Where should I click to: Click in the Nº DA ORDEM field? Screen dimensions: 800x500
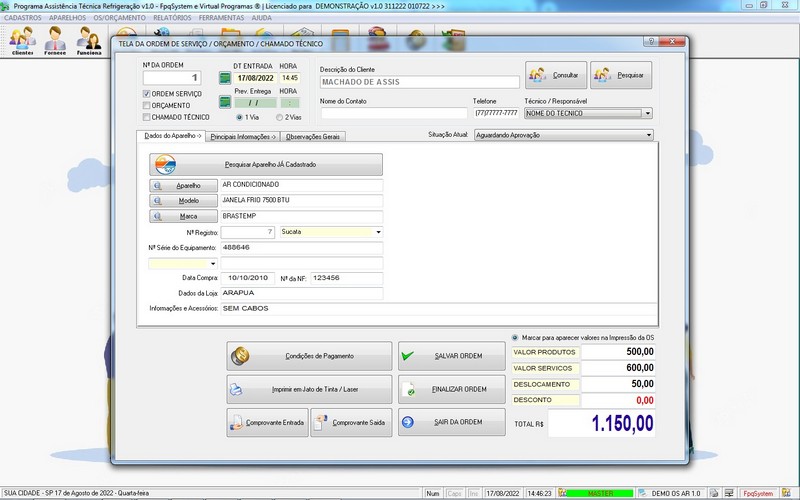coord(172,78)
